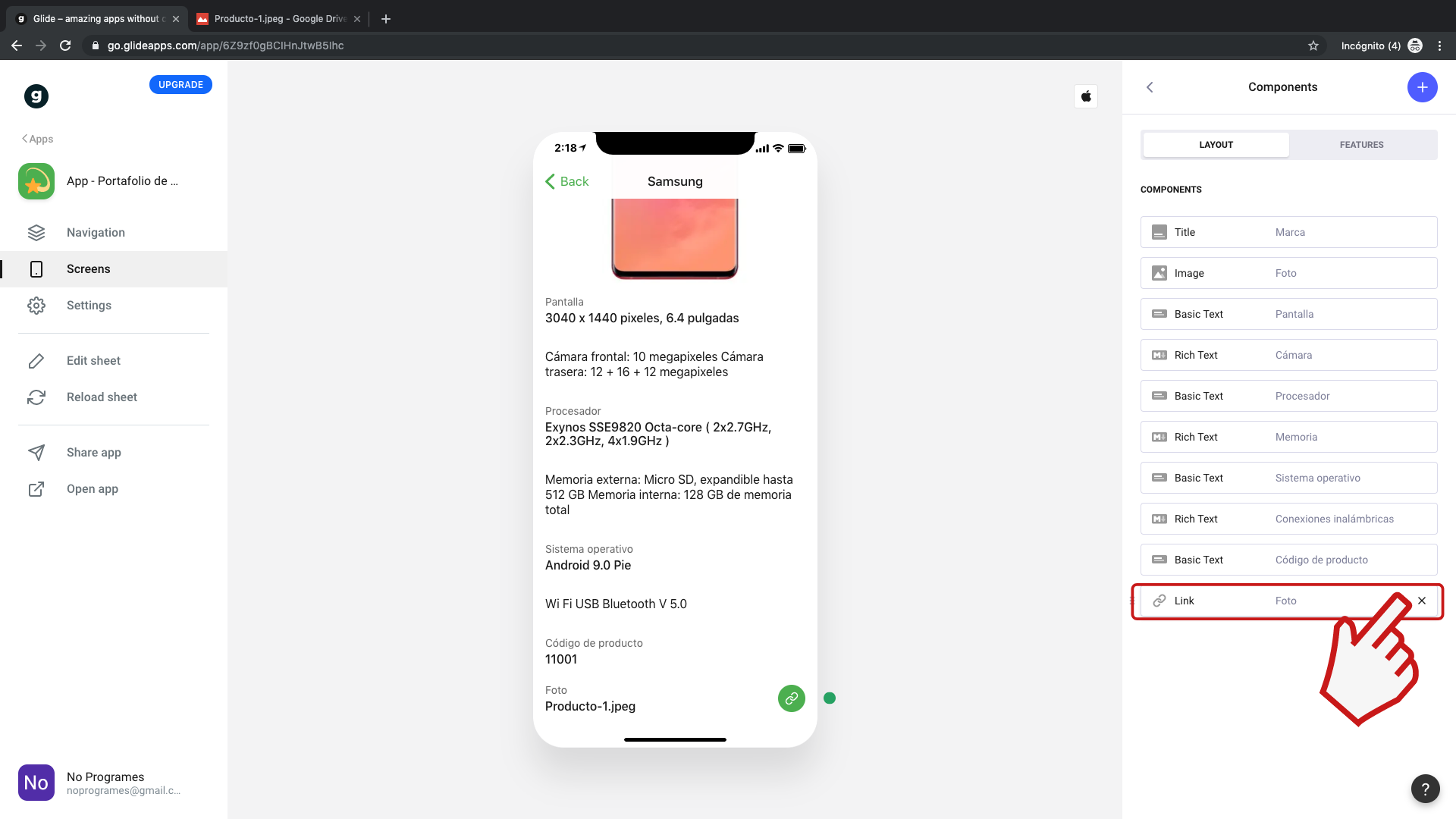Select the Rich Text Memoria component
Screen dimensions: 1456x819
(x=1288, y=437)
